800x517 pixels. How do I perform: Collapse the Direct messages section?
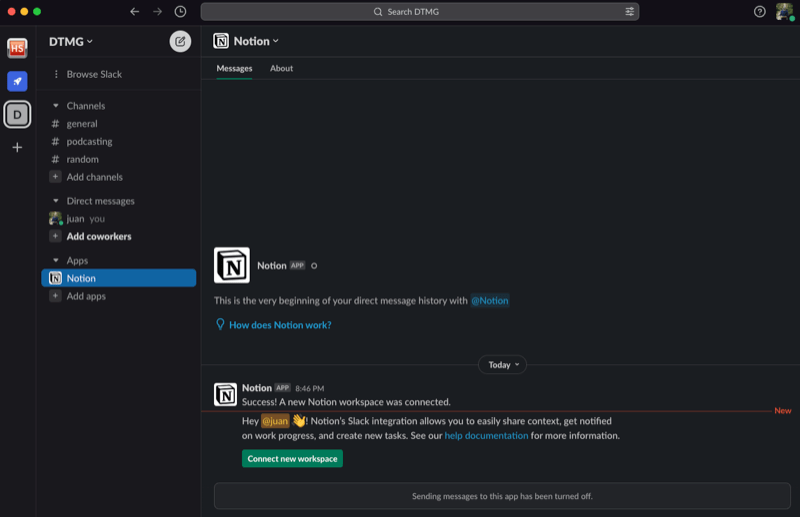point(56,201)
